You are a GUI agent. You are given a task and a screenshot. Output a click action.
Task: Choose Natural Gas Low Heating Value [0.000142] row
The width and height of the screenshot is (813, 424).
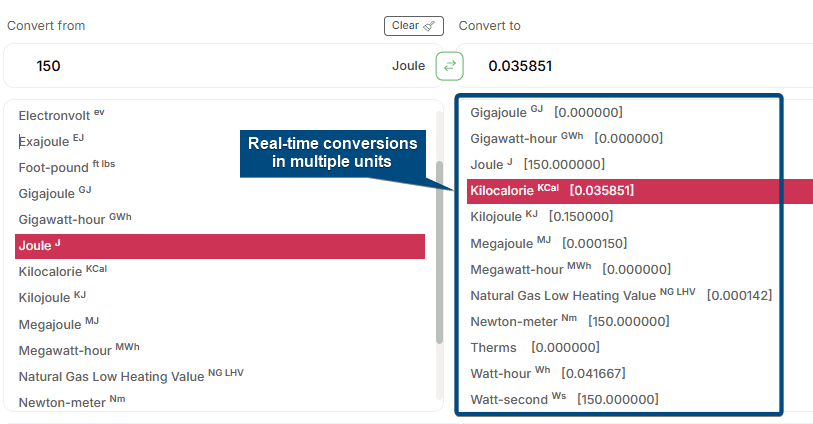tap(621, 295)
